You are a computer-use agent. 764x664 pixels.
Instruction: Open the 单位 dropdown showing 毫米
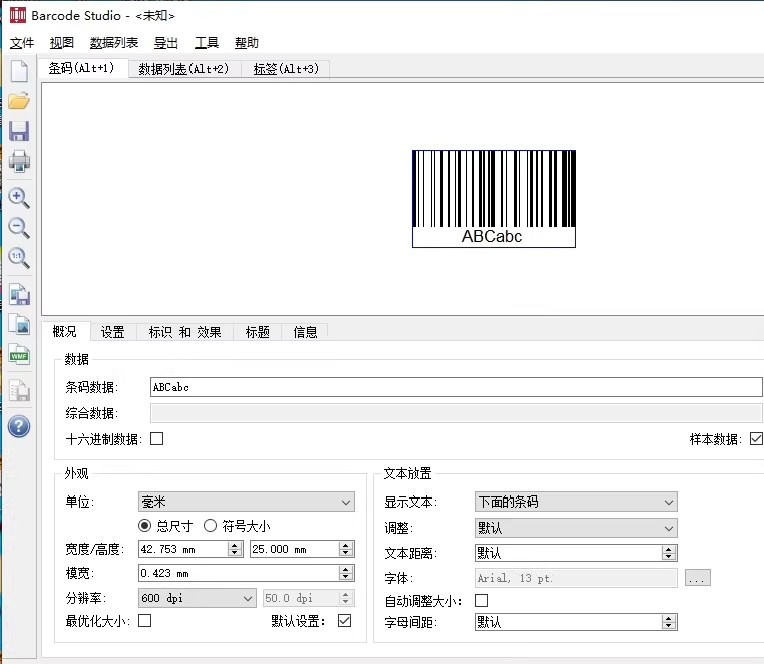pyautogui.click(x=247, y=502)
